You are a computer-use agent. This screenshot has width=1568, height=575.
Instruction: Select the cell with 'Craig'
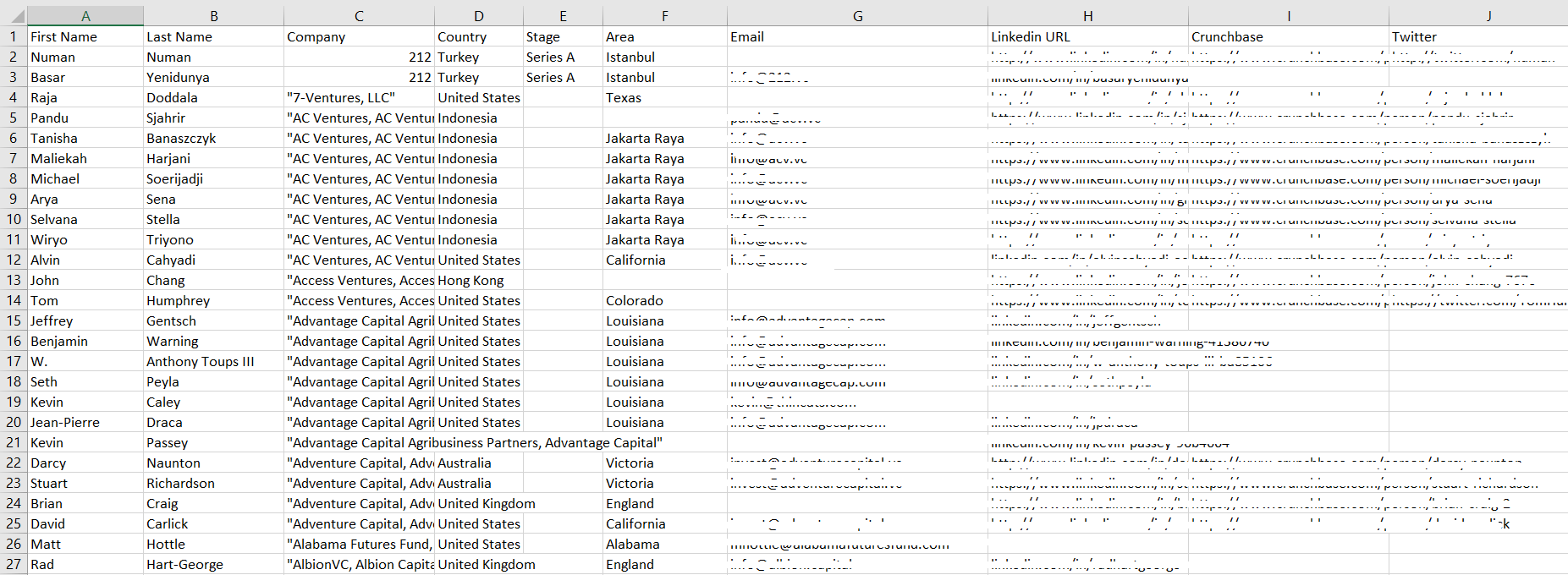click(213, 503)
